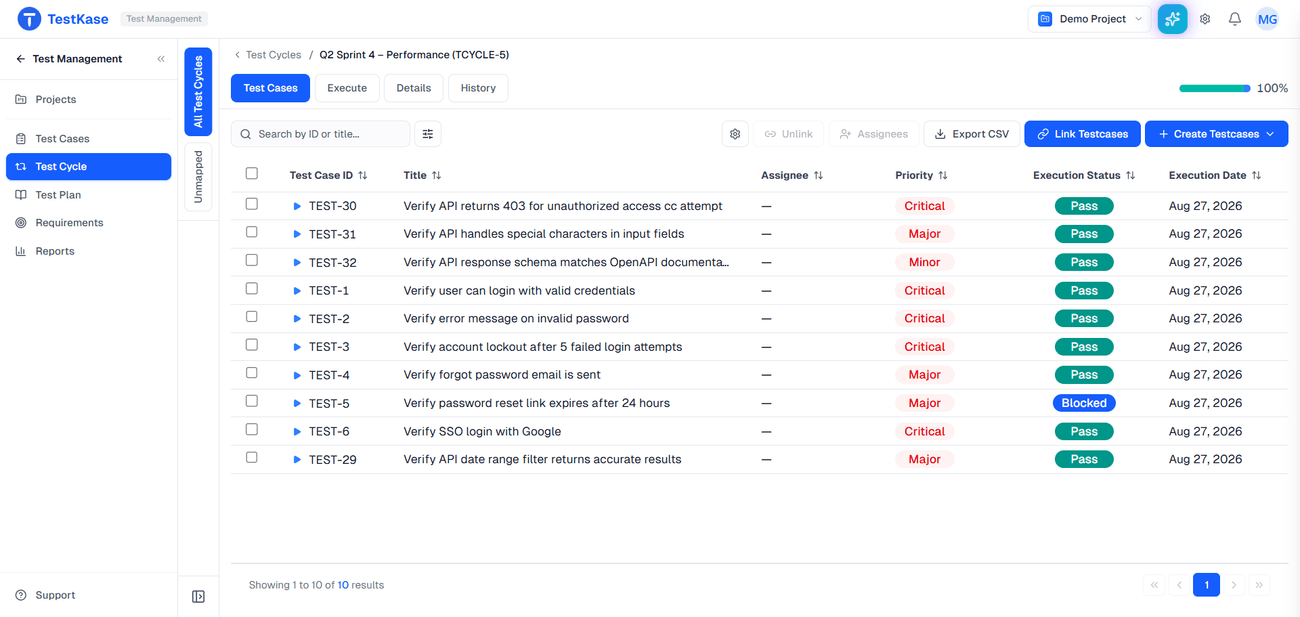1300x617 pixels.
Task: Click the Blocked status badge for TEST-5
Action: (x=1084, y=403)
